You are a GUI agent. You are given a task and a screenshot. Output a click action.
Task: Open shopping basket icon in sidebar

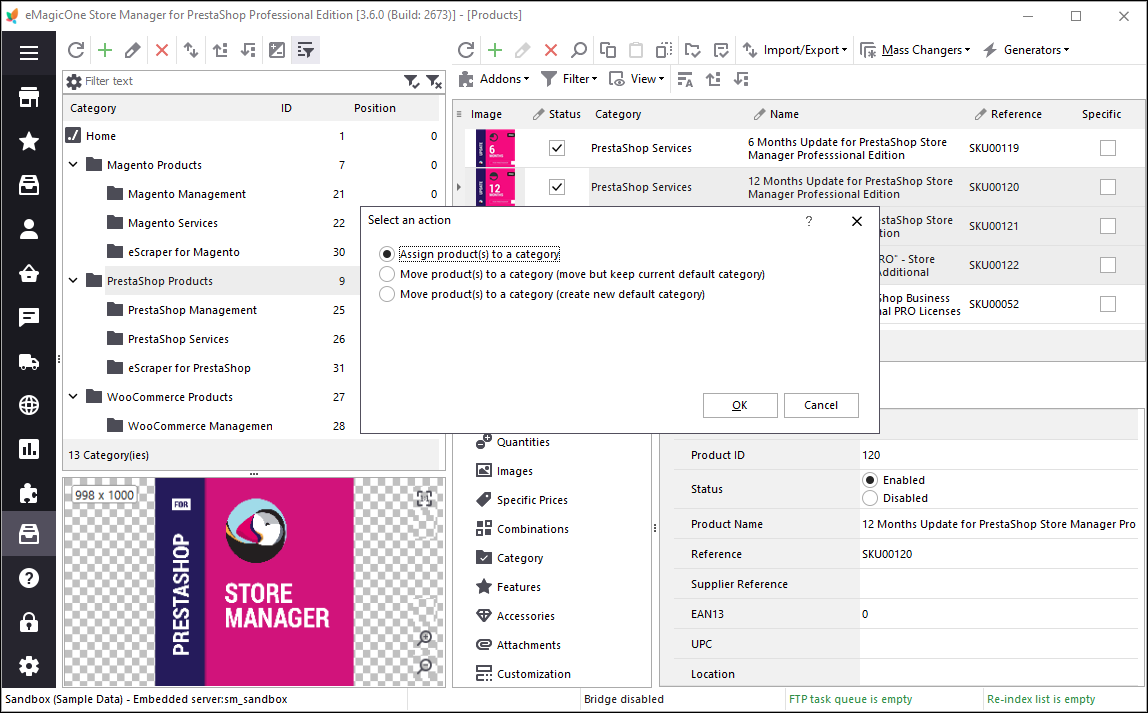29,273
